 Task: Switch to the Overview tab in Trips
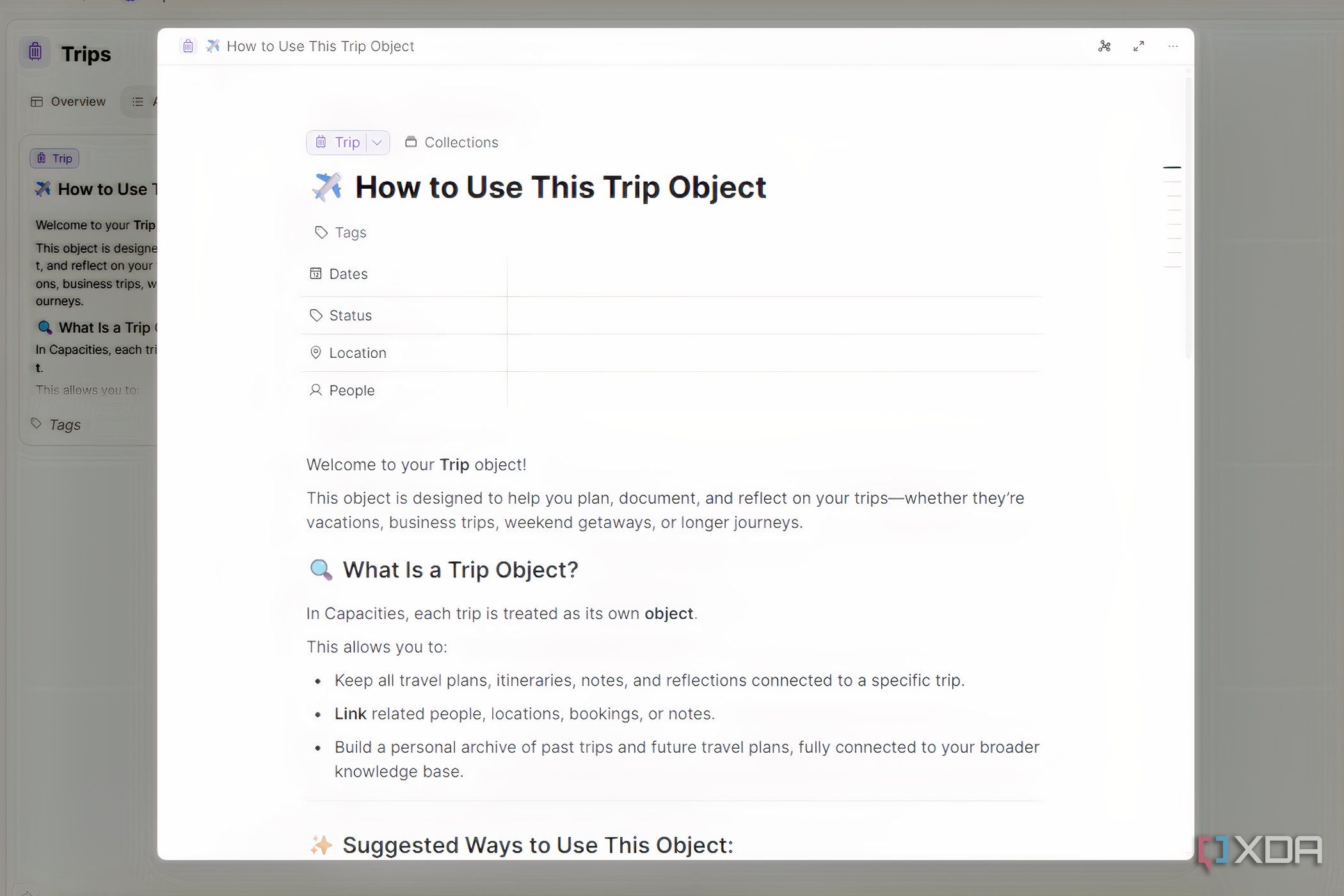(68, 101)
